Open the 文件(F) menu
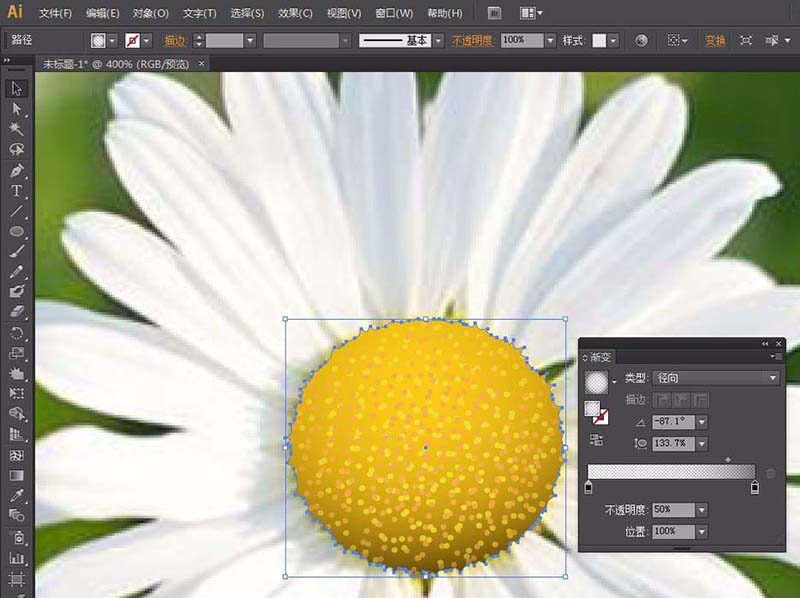The width and height of the screenshot is (800, 598). point(56,13)
